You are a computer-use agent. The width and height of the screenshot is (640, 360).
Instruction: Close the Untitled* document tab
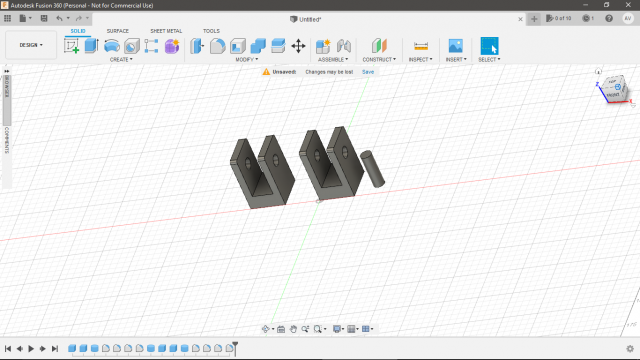point(520,19)
